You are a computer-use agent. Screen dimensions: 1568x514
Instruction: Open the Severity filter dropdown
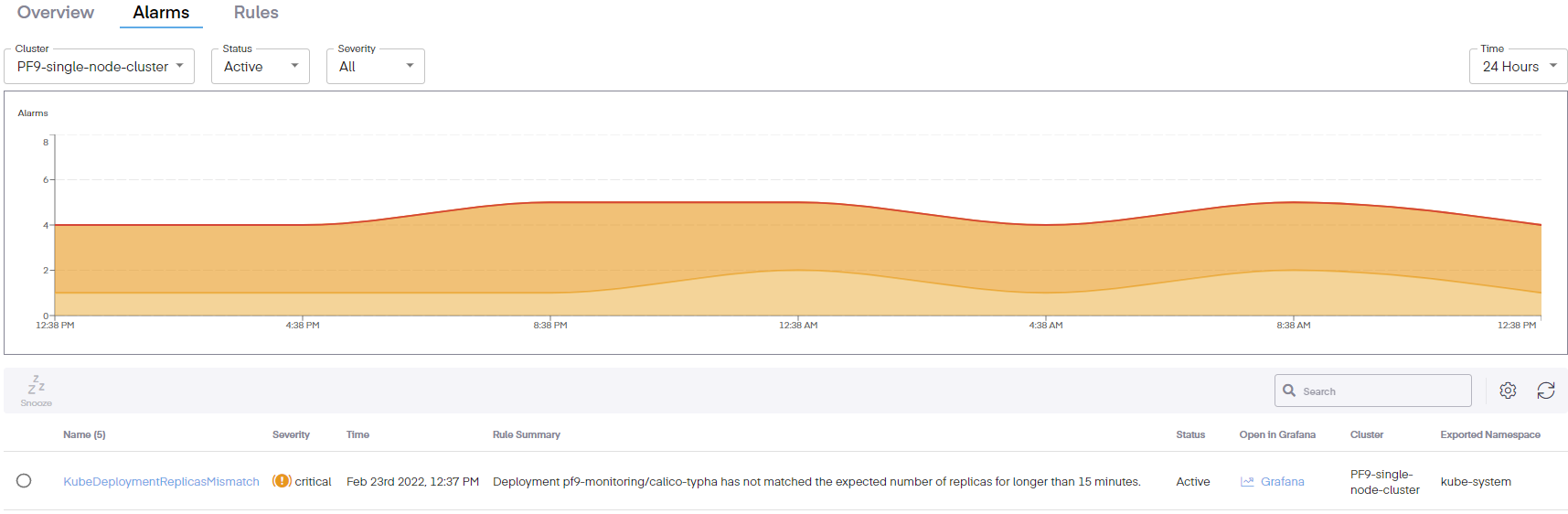(376, 67)
